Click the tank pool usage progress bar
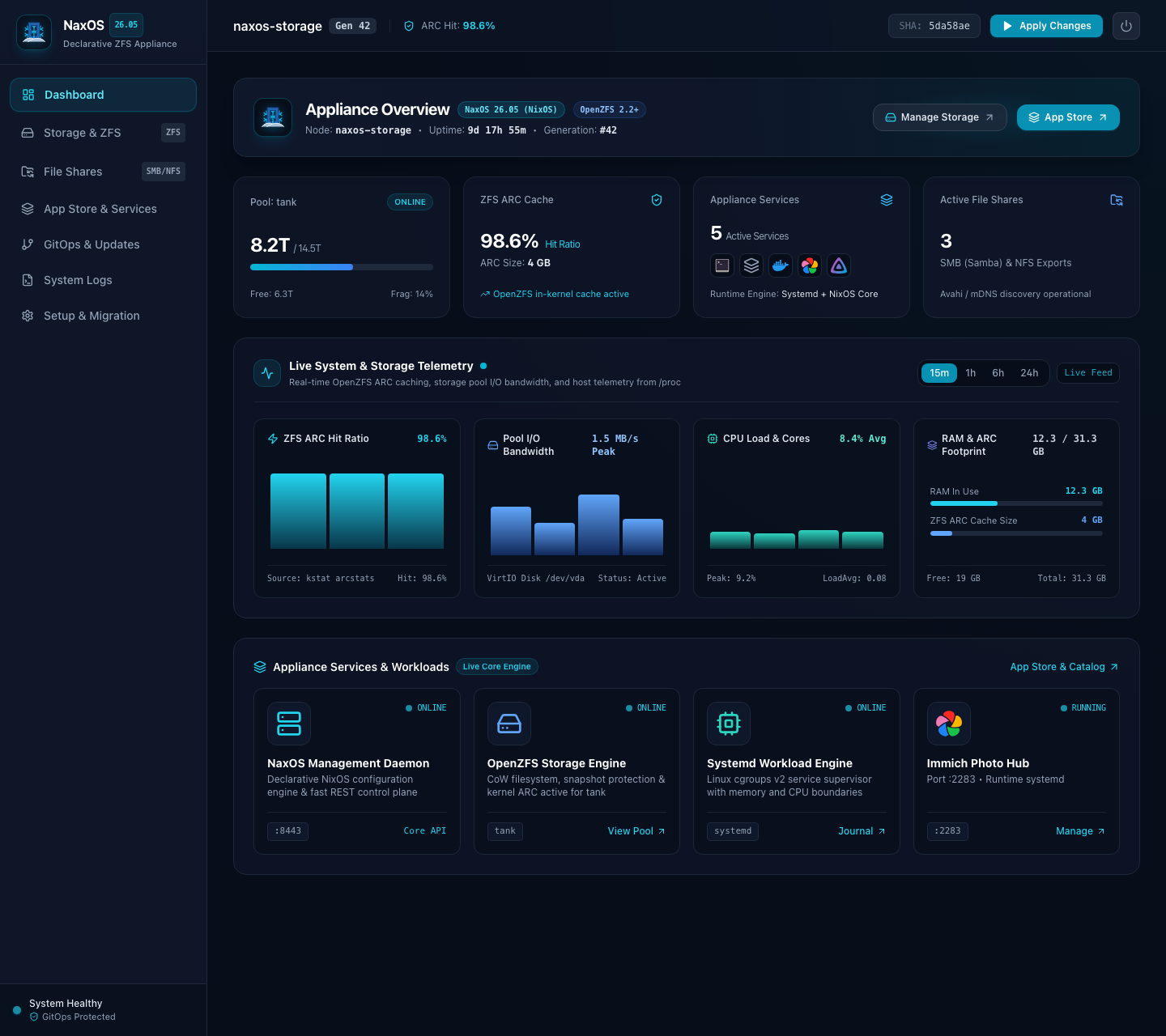The image size is (1166, 1036). click(342, 267)
